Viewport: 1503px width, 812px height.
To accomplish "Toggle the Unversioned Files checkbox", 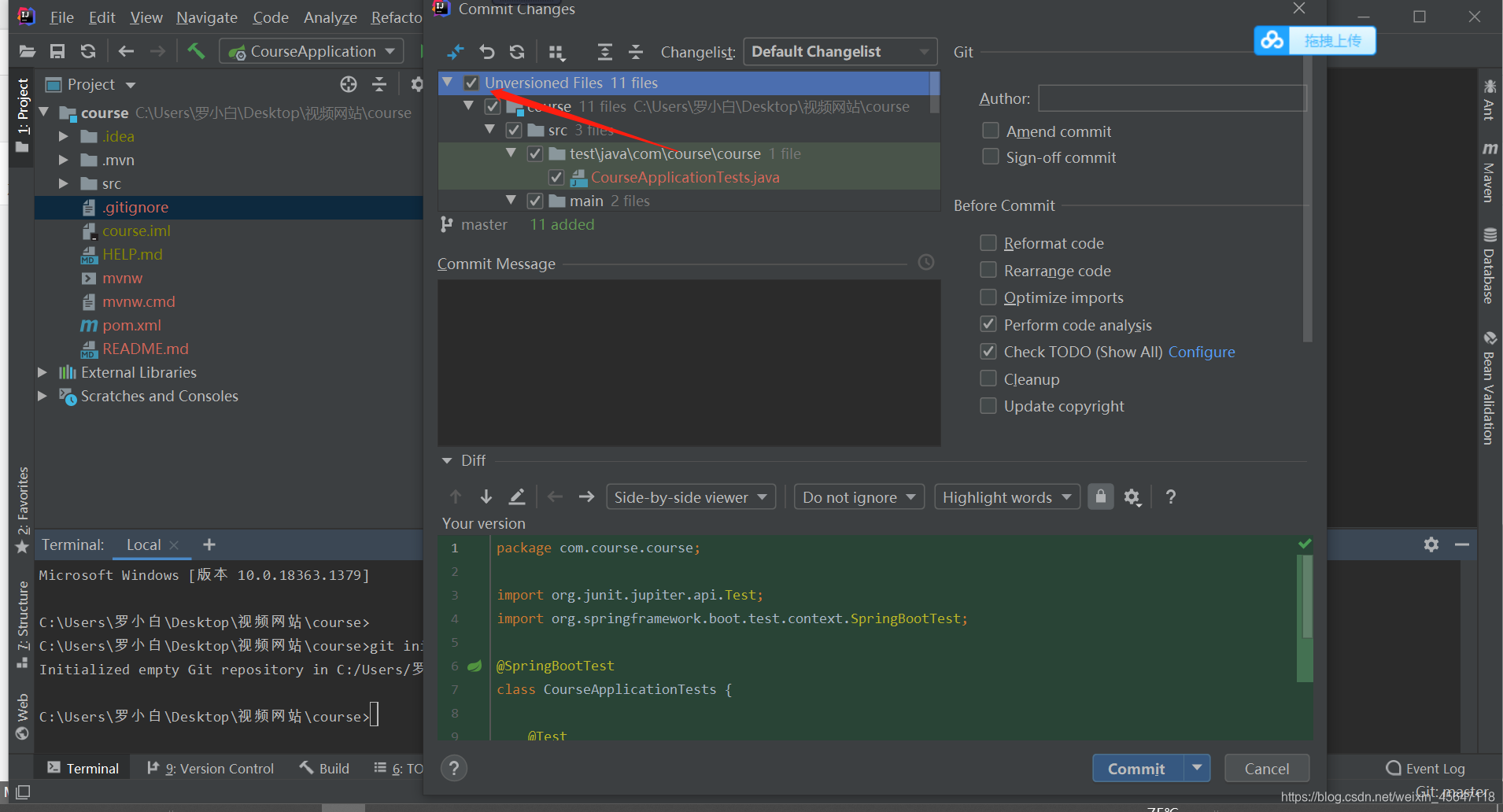I will pos(471,83).
